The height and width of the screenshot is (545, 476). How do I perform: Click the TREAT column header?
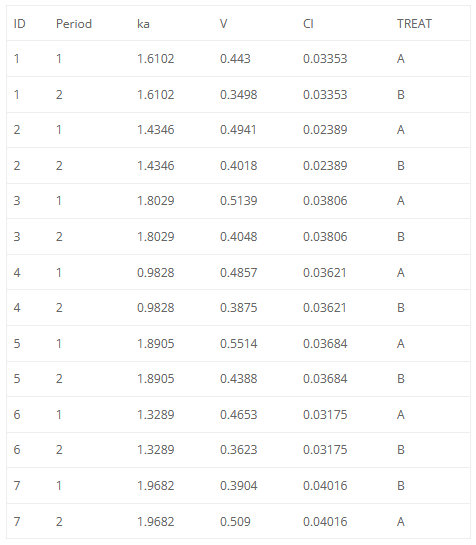pyautogui.click(x=414, y=24)
